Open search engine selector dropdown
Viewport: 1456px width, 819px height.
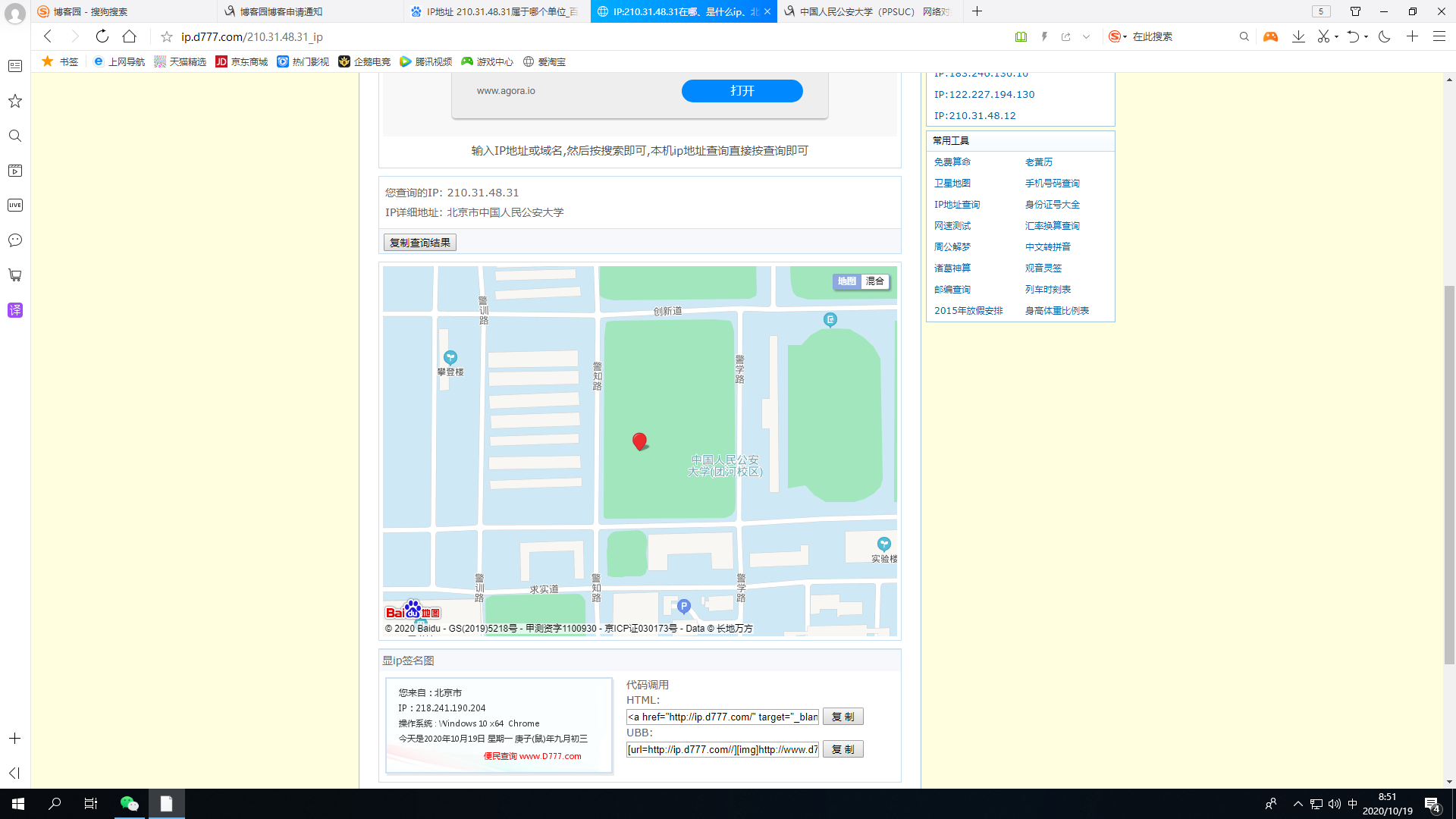tap(1117, 36)
